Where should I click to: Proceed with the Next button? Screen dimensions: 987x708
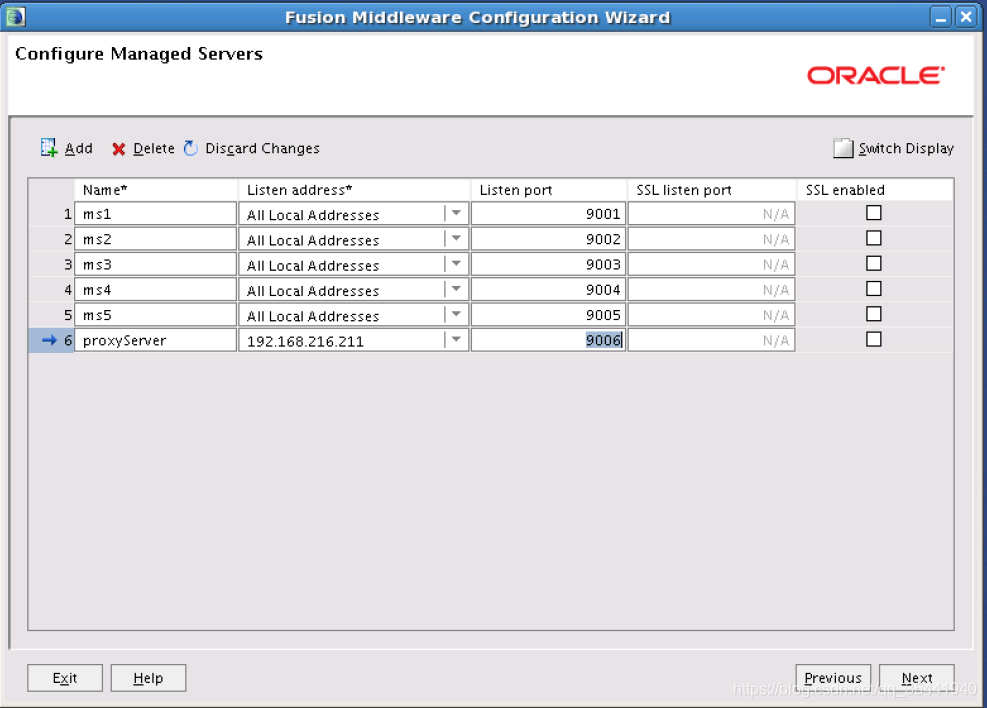pyautogui.click(x=916, y=678)
